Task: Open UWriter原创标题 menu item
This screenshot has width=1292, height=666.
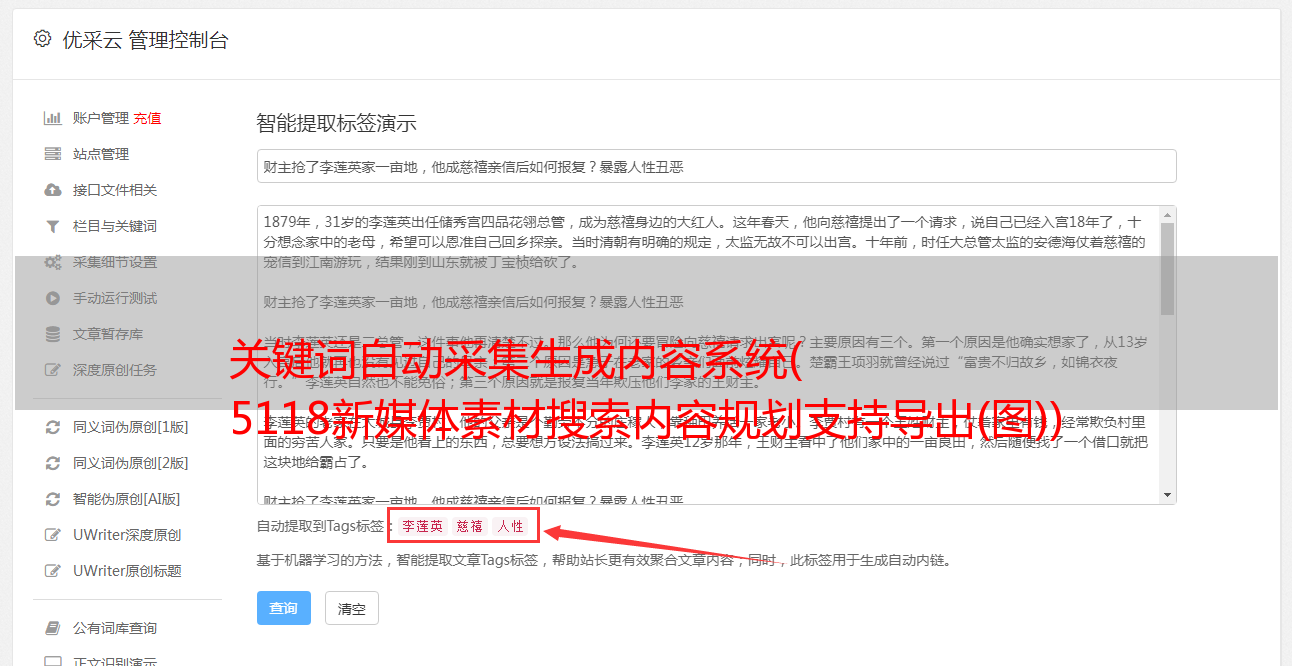Action: click(127, 571)
